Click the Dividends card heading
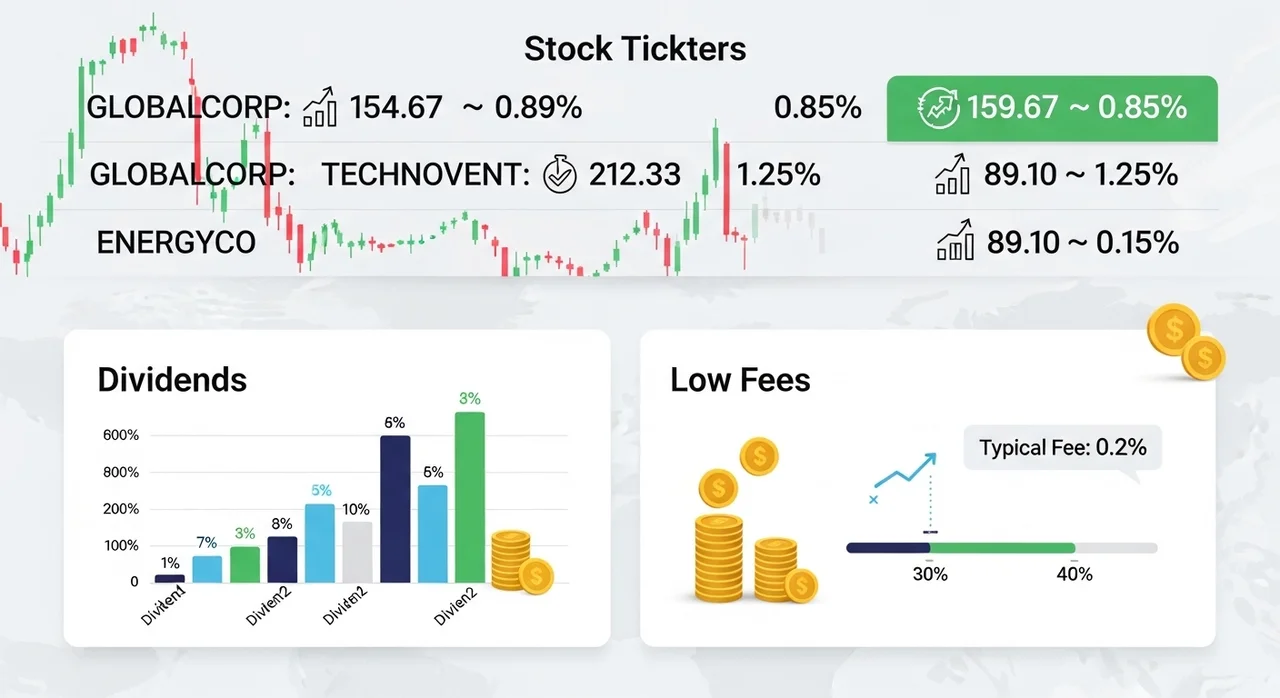1280x698 pixels. click(x=172, y=380)
